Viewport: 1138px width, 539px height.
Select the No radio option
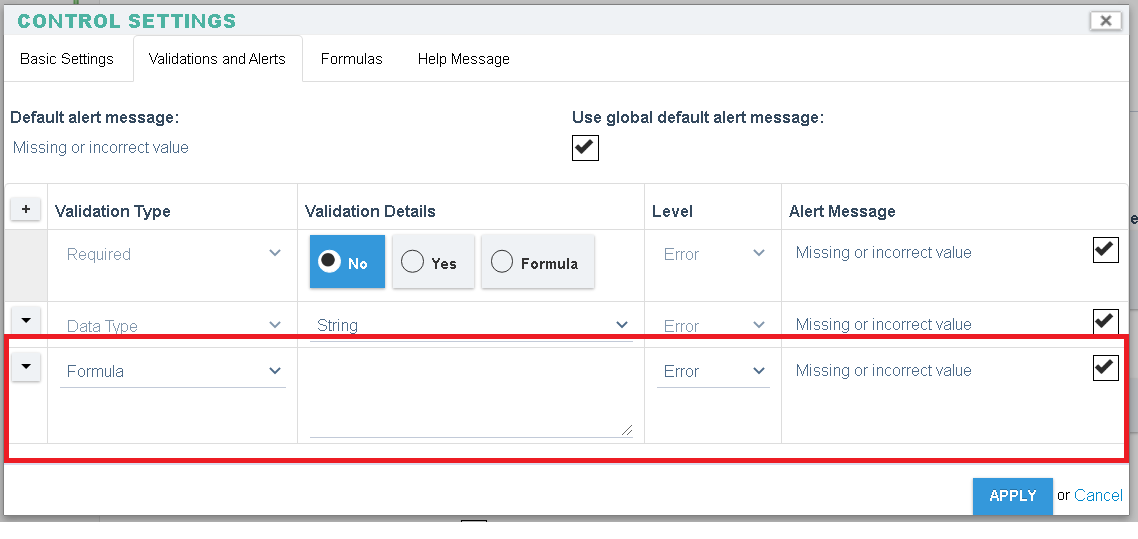tap(347, 262)
